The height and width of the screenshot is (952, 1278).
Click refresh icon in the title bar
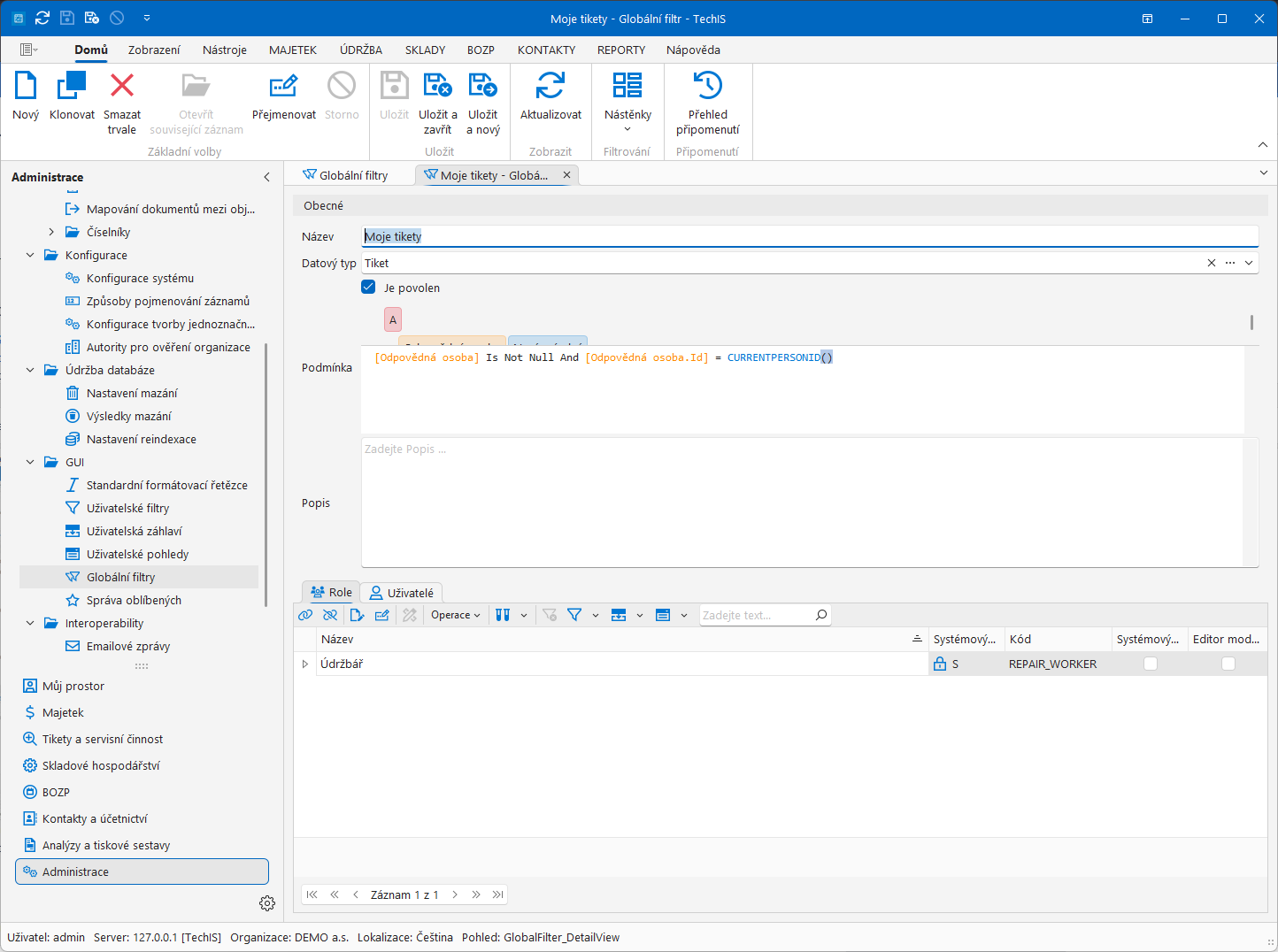pos(42,18)
